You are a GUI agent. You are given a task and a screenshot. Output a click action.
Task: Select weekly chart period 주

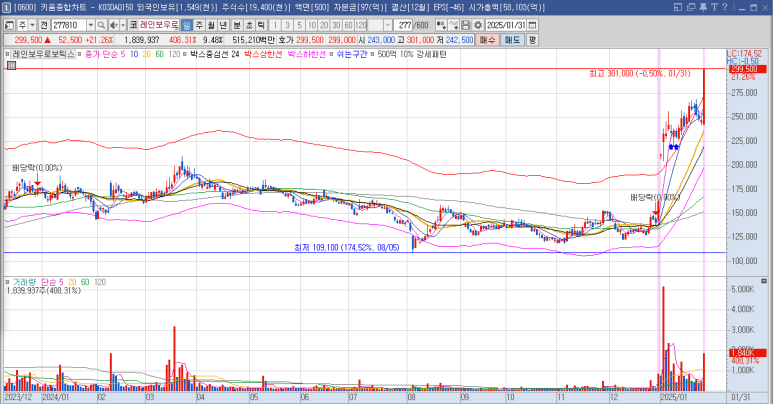click(199, 25)
